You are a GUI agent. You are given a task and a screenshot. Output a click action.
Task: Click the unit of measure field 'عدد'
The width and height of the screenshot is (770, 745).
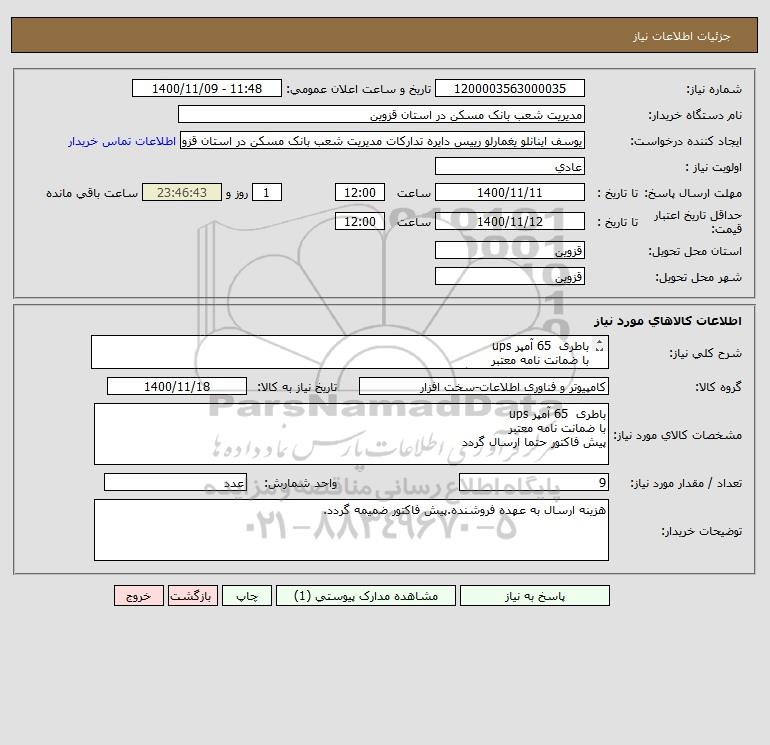pyautogui.click(x=175, y=483)
